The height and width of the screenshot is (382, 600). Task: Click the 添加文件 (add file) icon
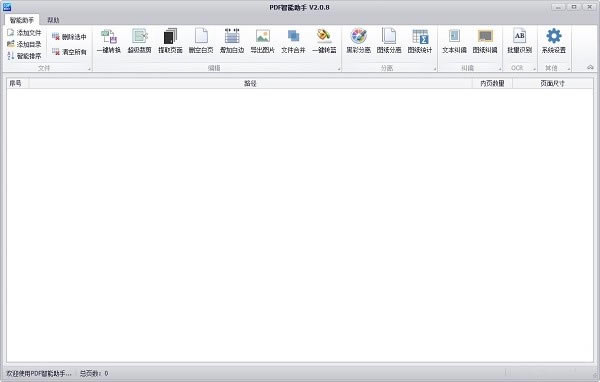11,33
